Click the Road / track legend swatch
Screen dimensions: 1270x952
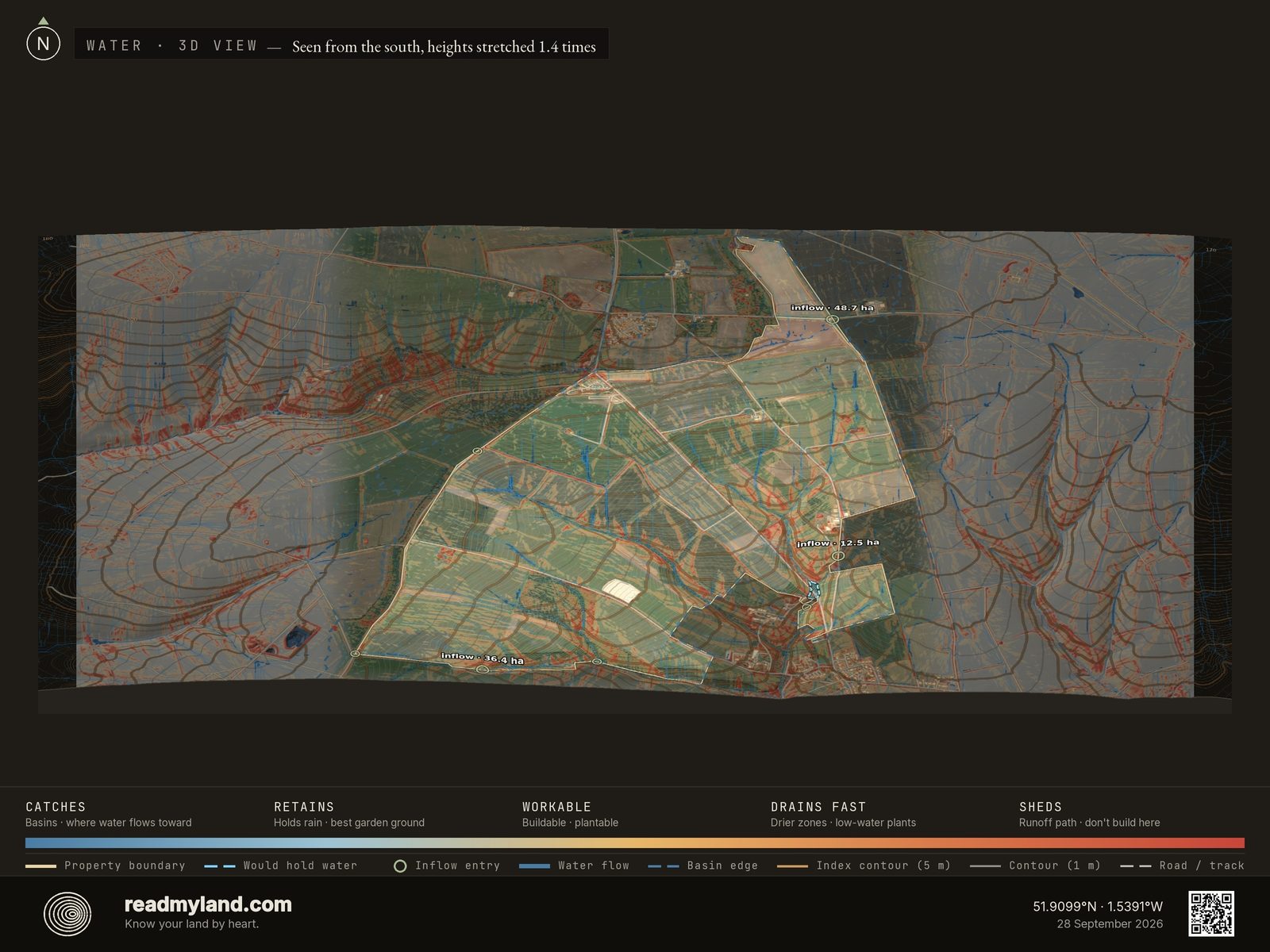[1135, 866]
